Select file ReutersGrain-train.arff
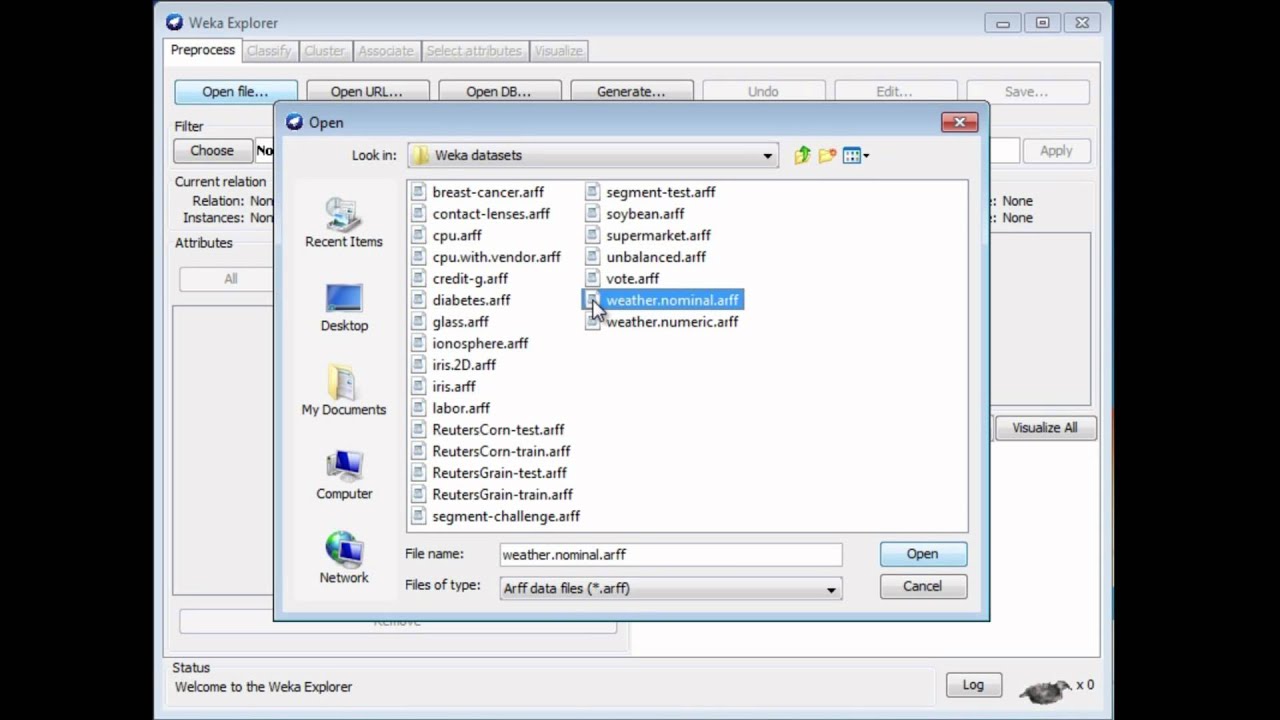The width and height of the screenshot is (1280, 720). pyautogui.click(x=502, y=494)
